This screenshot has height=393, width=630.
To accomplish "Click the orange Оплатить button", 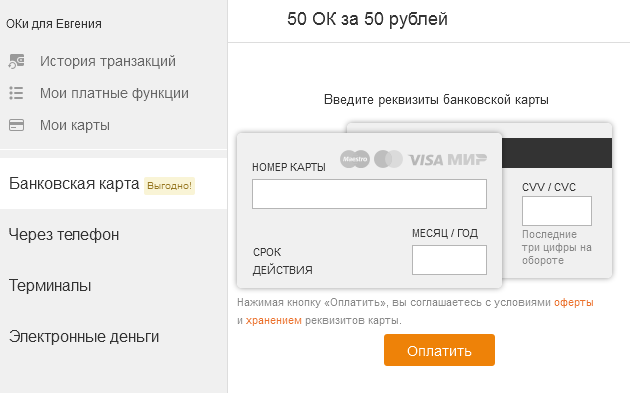I will 439,350.
